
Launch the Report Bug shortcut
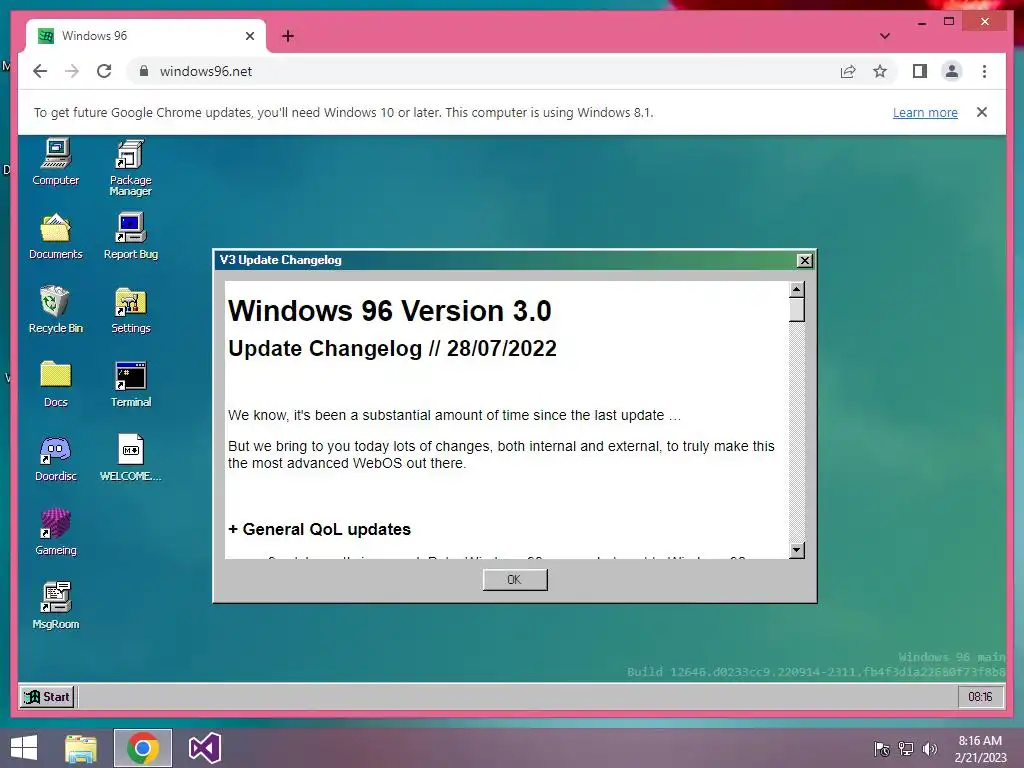[131, 236]
